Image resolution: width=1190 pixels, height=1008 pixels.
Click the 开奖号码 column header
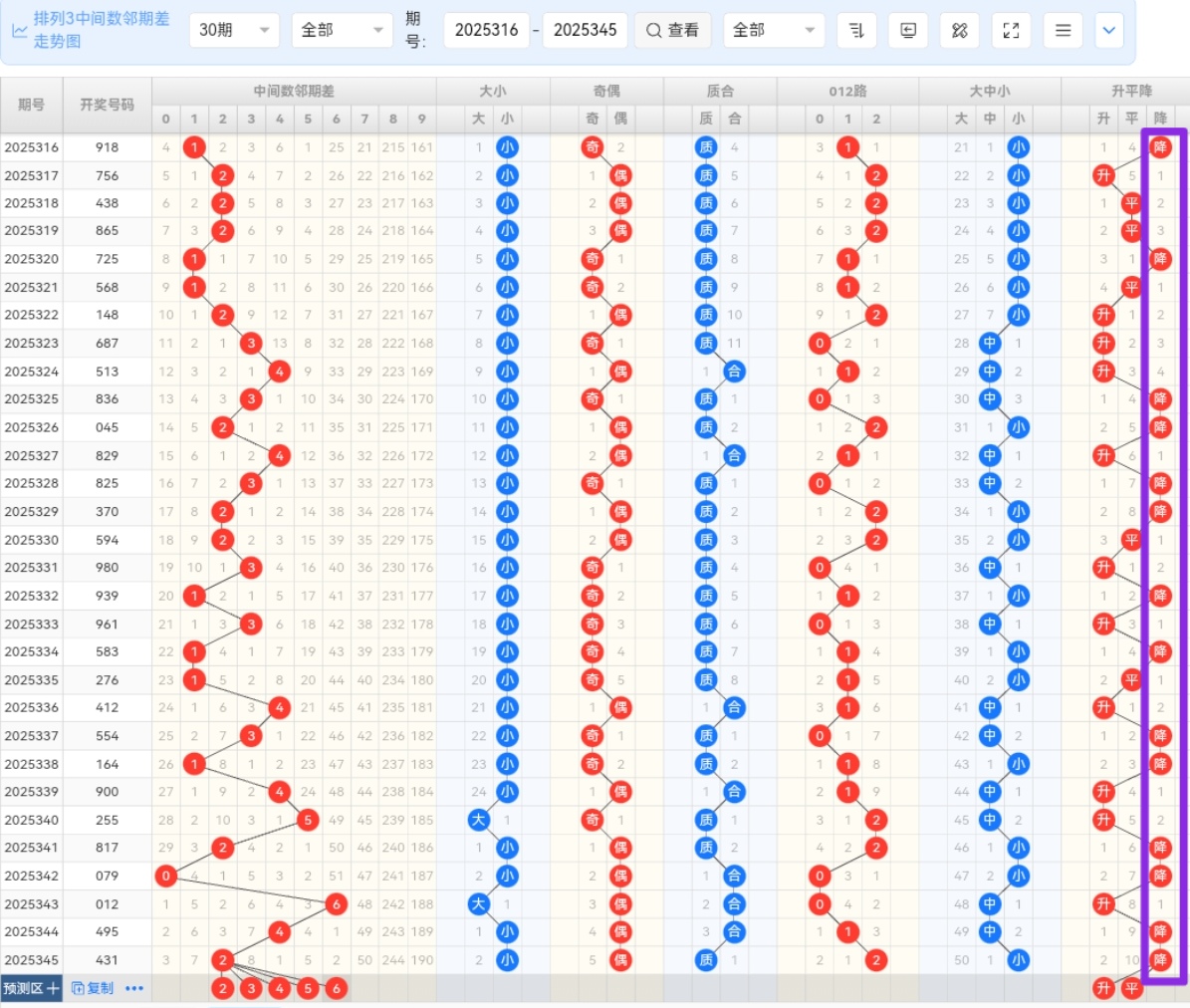tap(107, 105)
